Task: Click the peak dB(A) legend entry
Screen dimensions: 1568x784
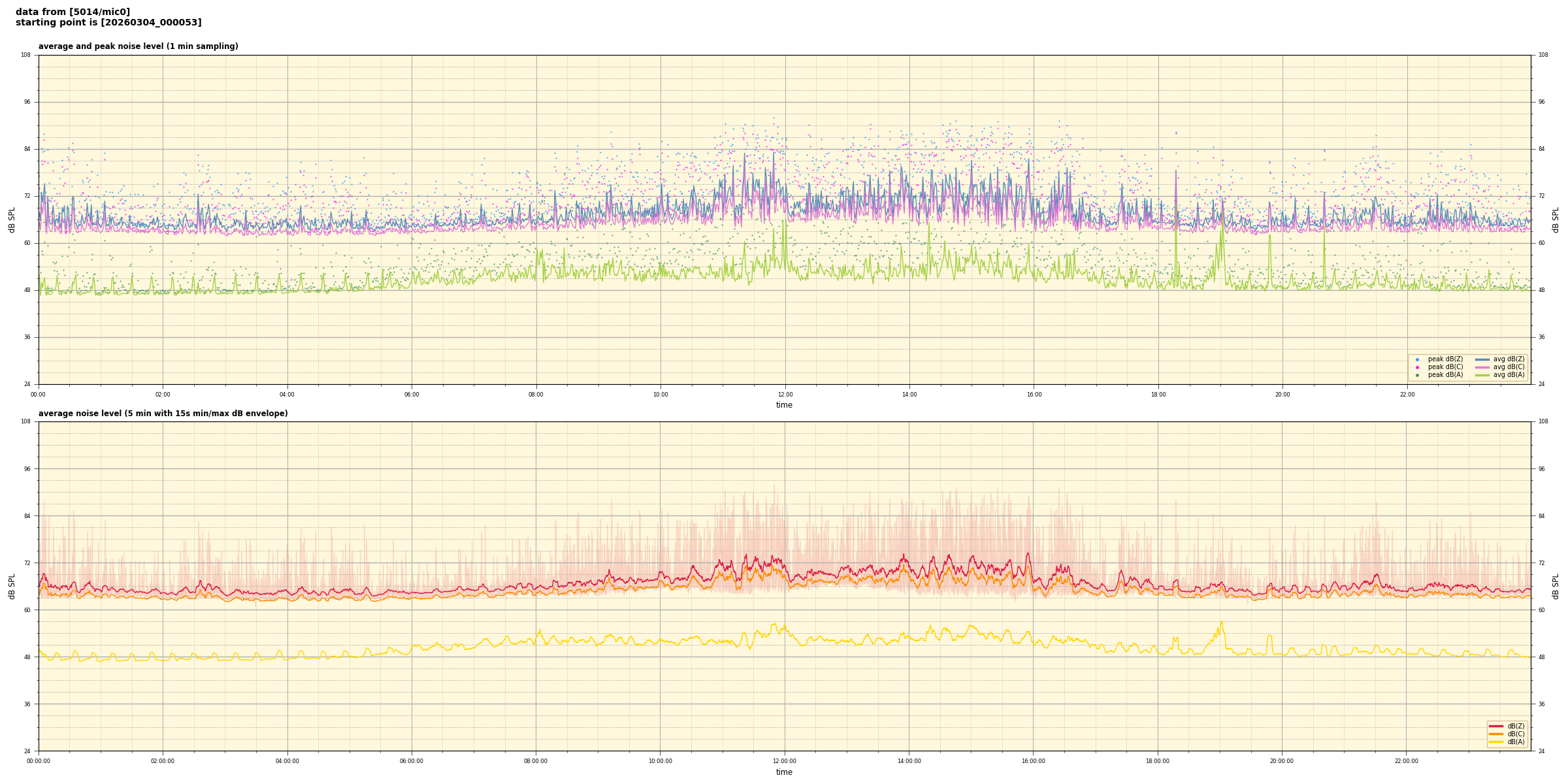Action: point(1445,375)
